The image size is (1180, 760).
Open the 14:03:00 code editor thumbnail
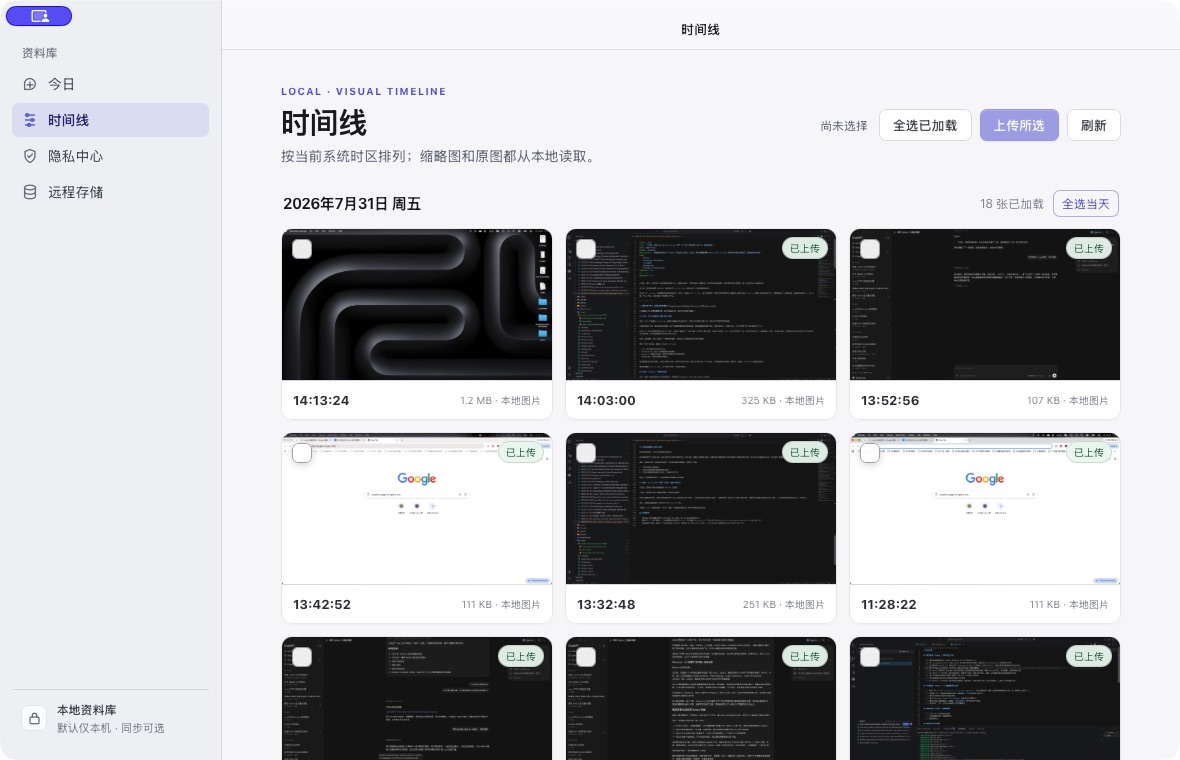(701, 305)
